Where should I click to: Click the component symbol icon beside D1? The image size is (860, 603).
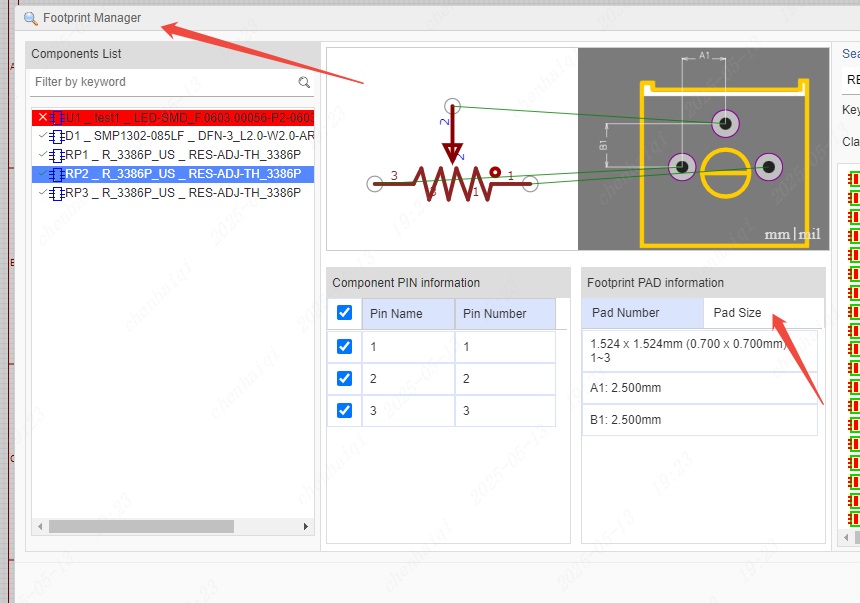point(57,136)
